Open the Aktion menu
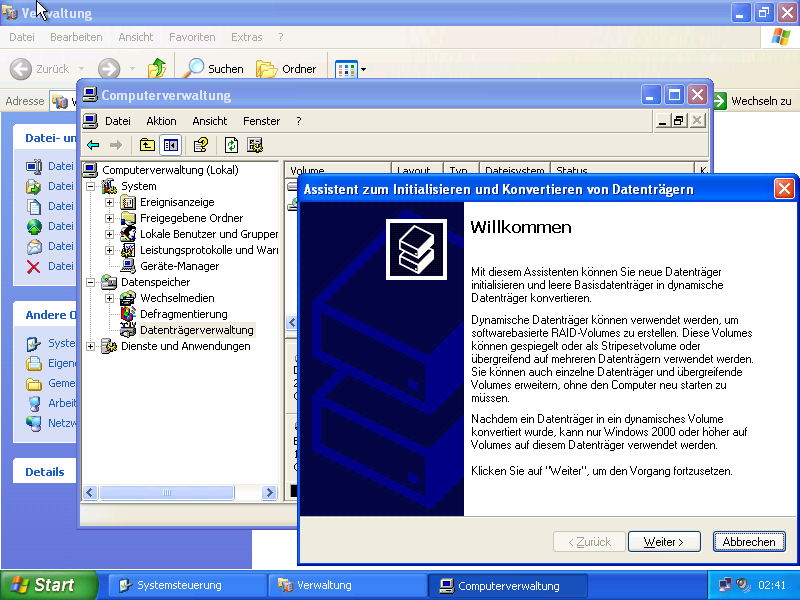Image resolution: width=800 pixels, height=600 pixels. pos(161,121)
